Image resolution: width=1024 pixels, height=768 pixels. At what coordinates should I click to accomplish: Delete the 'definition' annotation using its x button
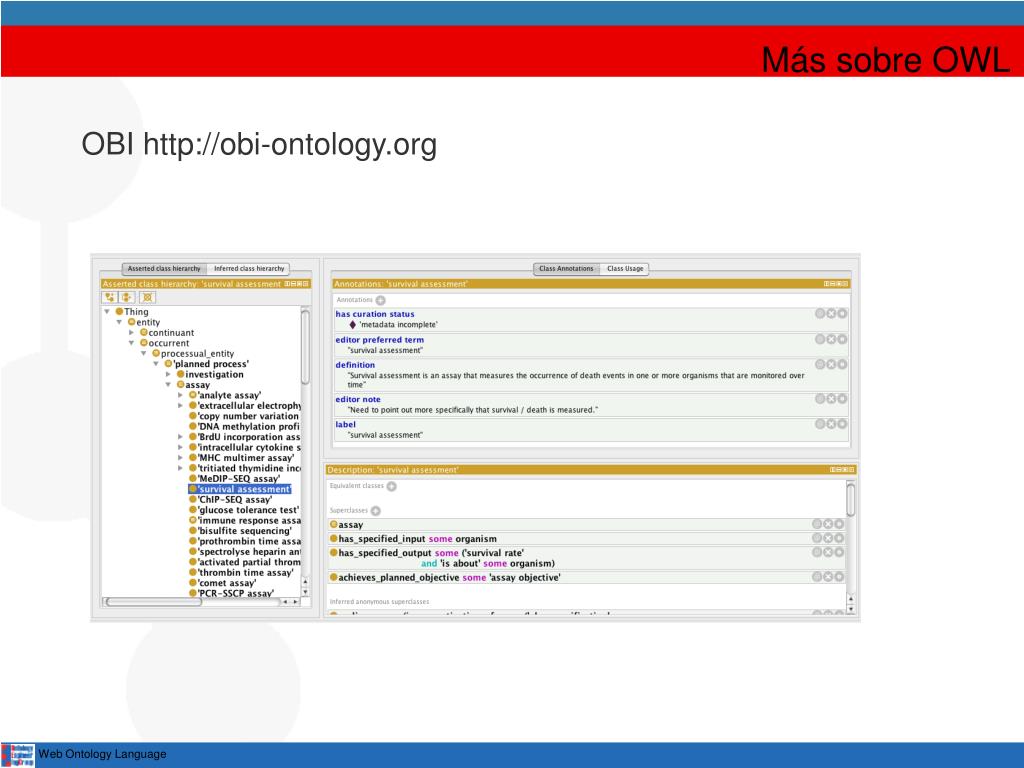pyautogui.click(x=831, y=364)
